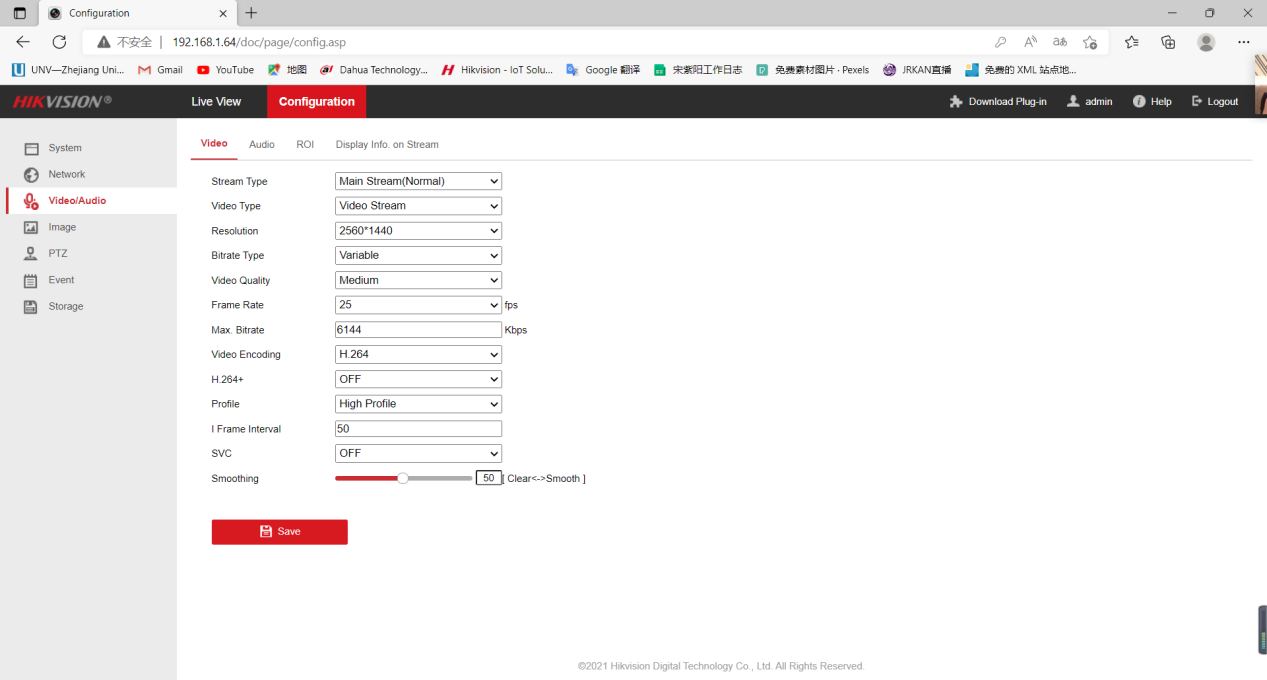Screen dimensions: 1267x680
Task: Open the browser Collections icon
Action: 1168,42
